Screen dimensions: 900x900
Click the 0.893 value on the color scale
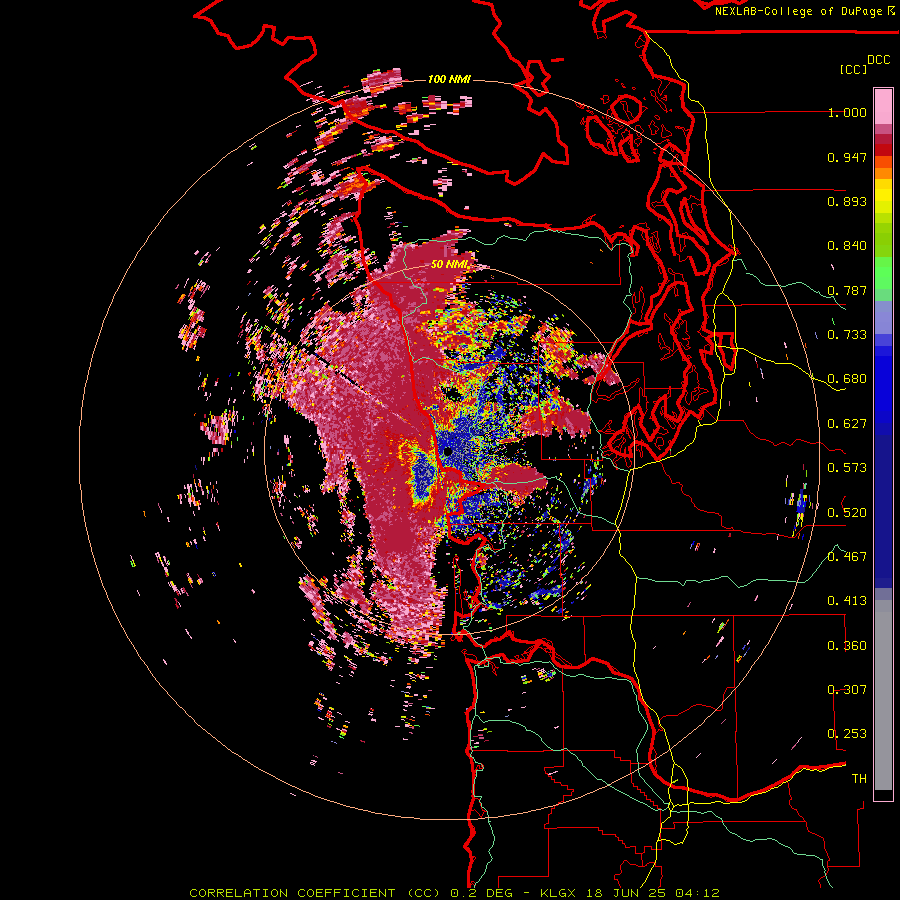pyautogui.click(x=847, y=201)
